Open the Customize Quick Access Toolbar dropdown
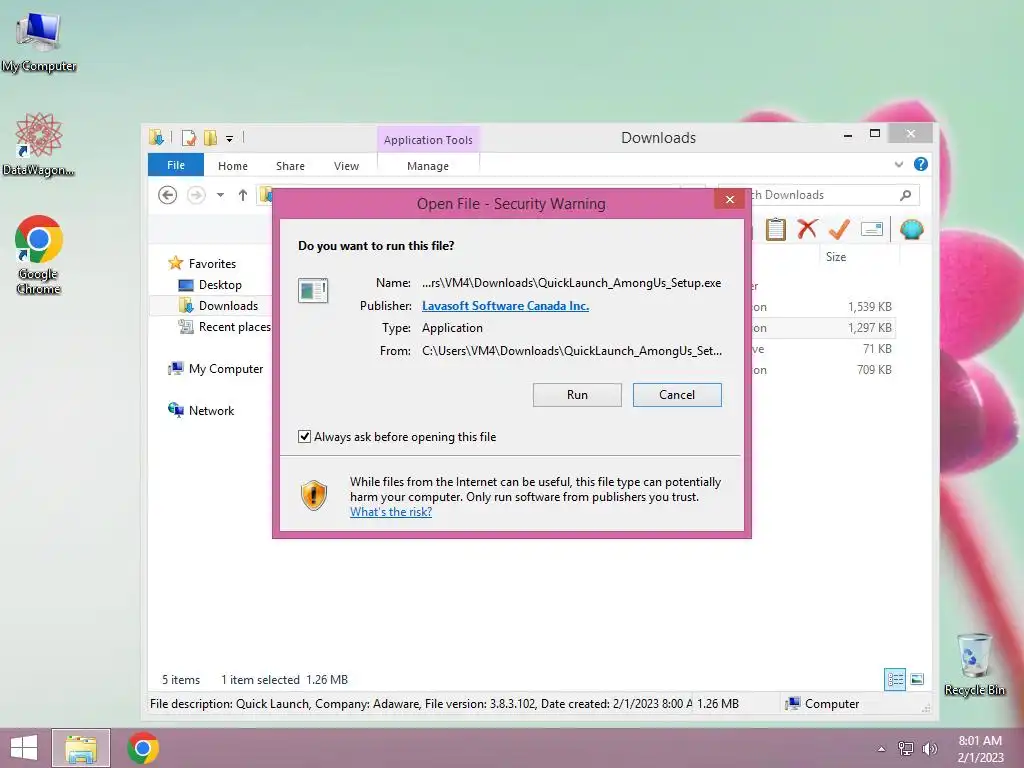The height and width of the screenshot is (768, 1024). 229,138
